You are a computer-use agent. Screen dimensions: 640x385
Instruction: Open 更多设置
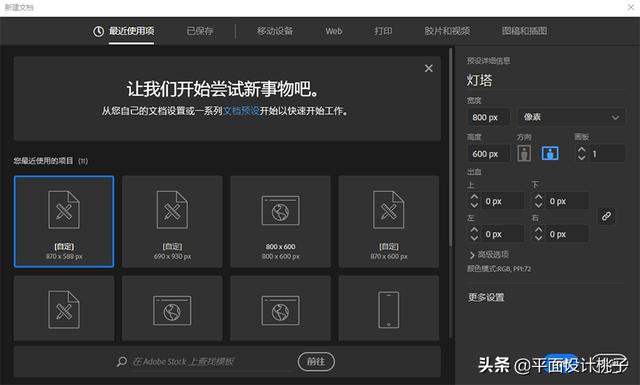486,297
